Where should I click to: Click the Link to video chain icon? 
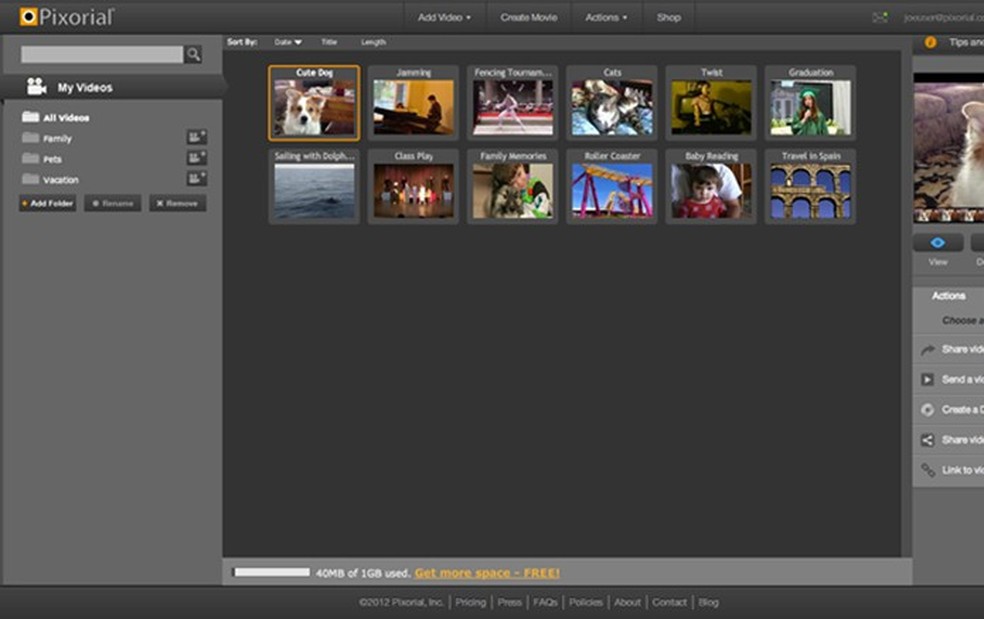coord(928,470)
